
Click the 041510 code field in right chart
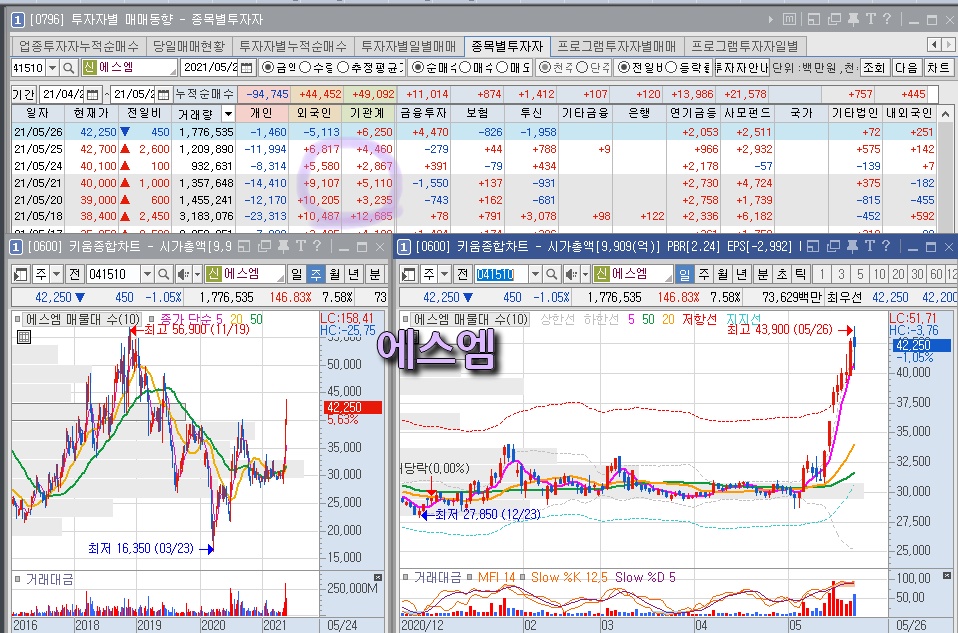click(x=502, y=274)
